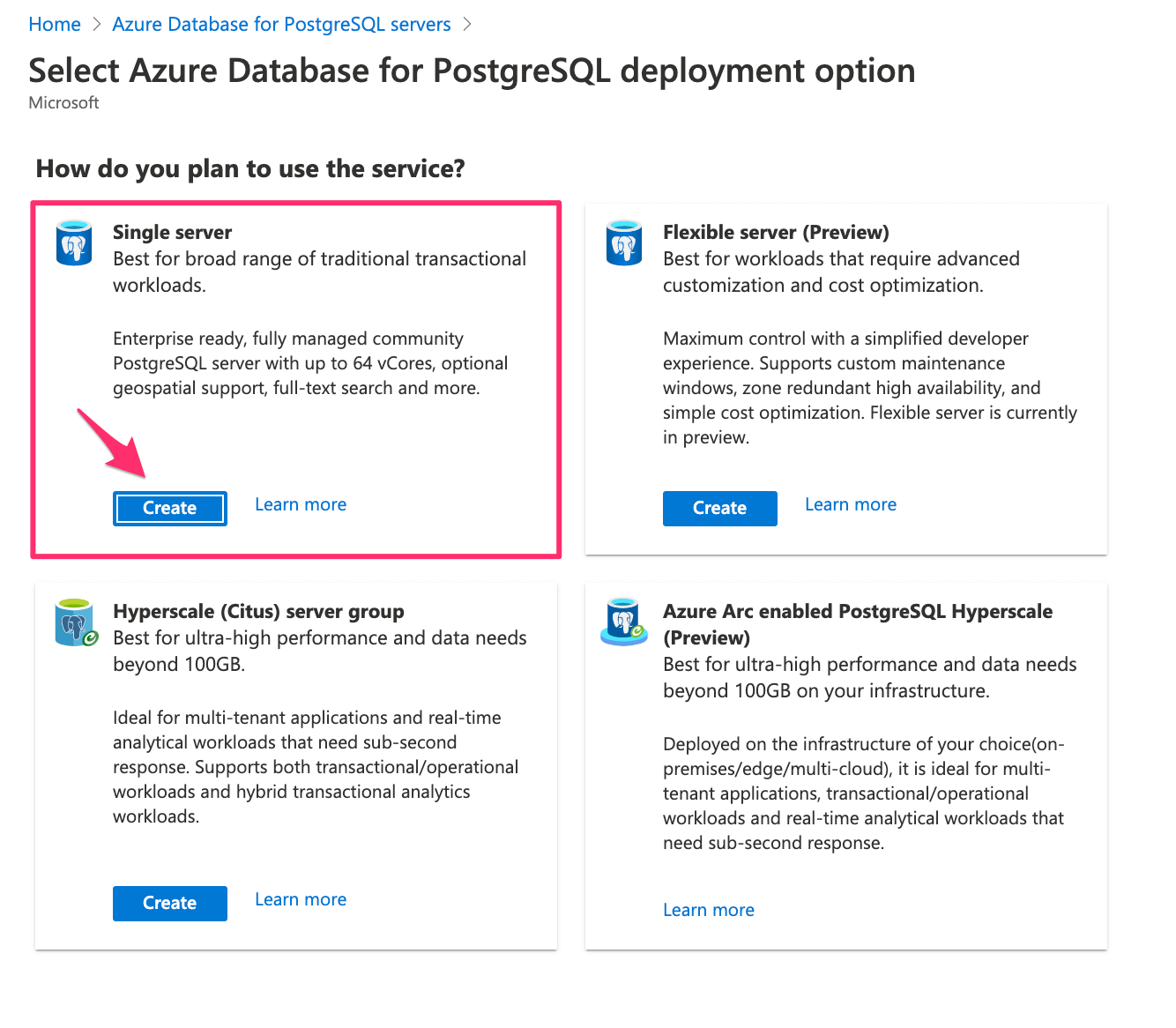Create a Flexible server (Preview) deployment

719,509
